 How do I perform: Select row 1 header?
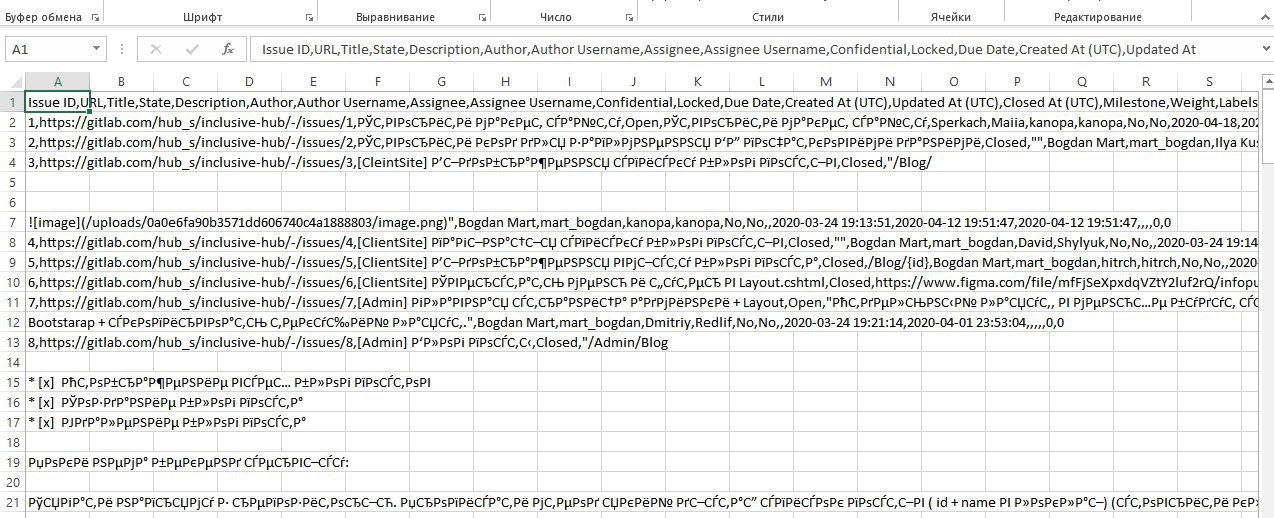[x=12, y=102]
